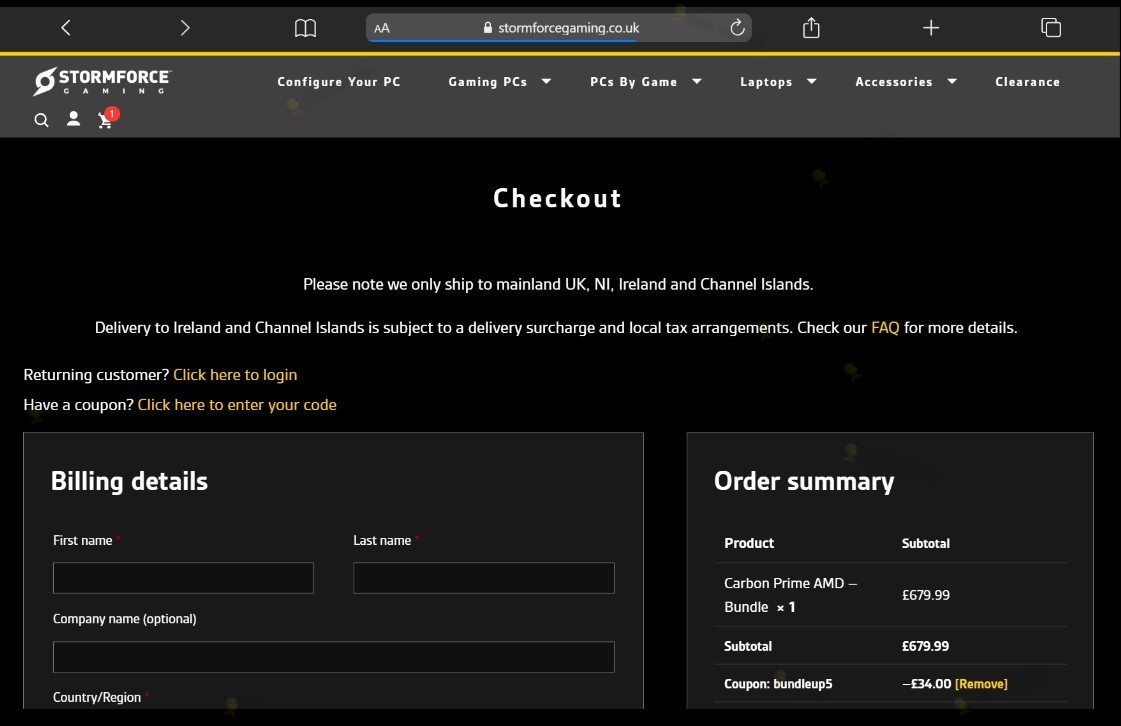1121x726 pixels.
Task: Click the Checkout page heading
Action: [x=558, y=198]
